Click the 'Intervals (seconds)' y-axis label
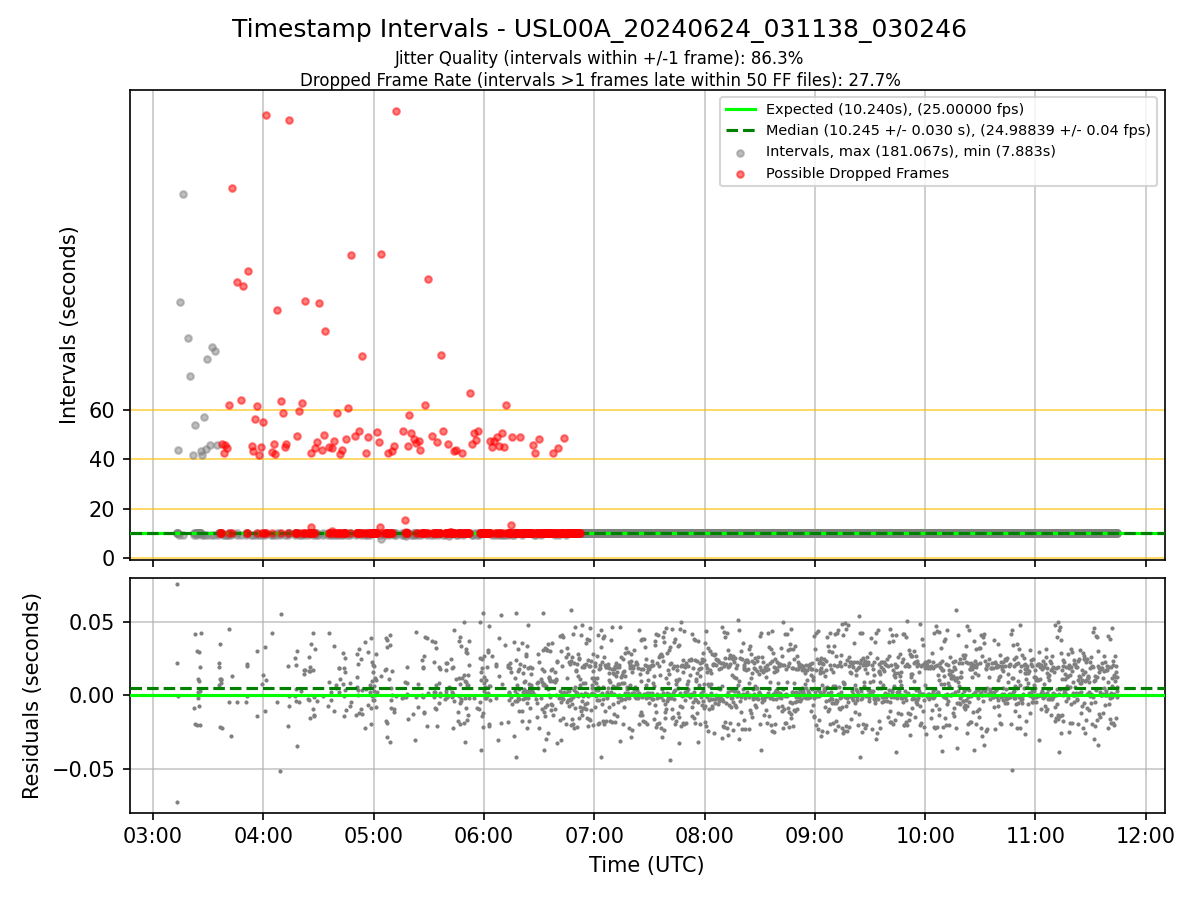1200x900 pixels. click(68, 325)
